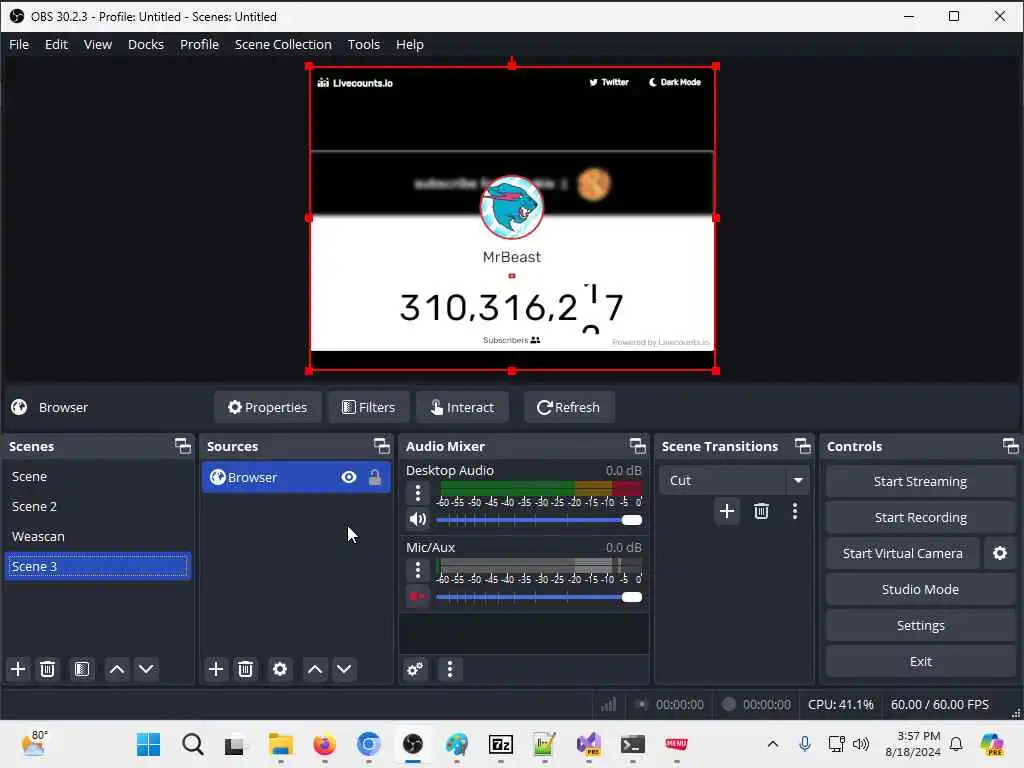Pop out the Controls dock
The image size is (1024, 768).
pos(1010,446)
